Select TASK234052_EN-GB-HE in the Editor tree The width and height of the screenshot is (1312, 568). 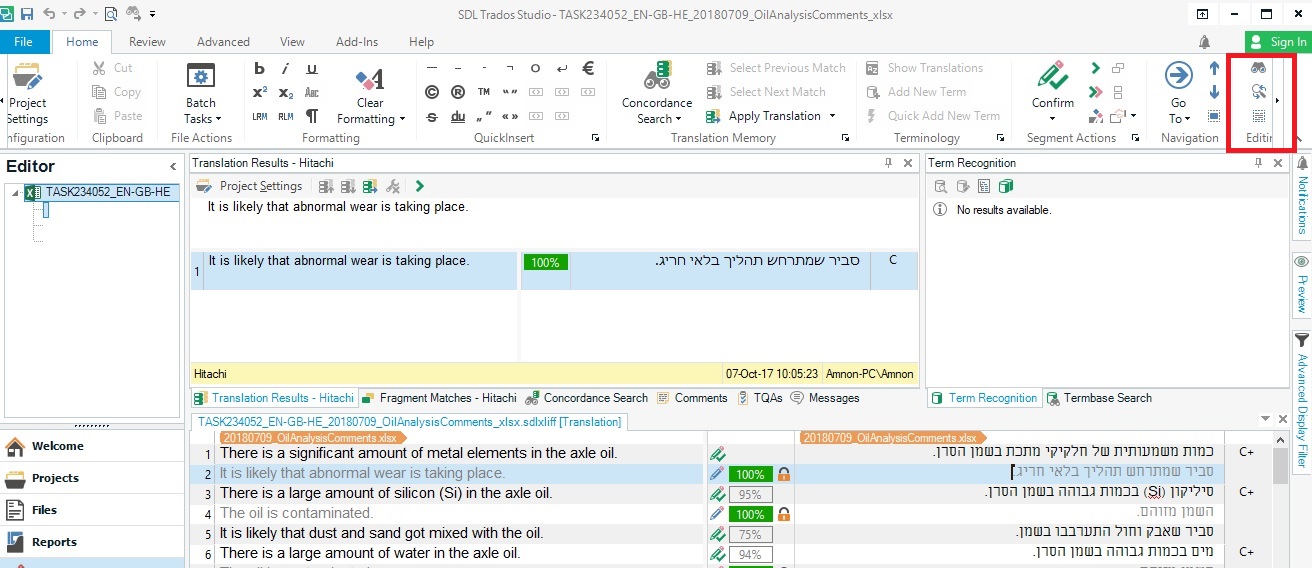(108, 192)
